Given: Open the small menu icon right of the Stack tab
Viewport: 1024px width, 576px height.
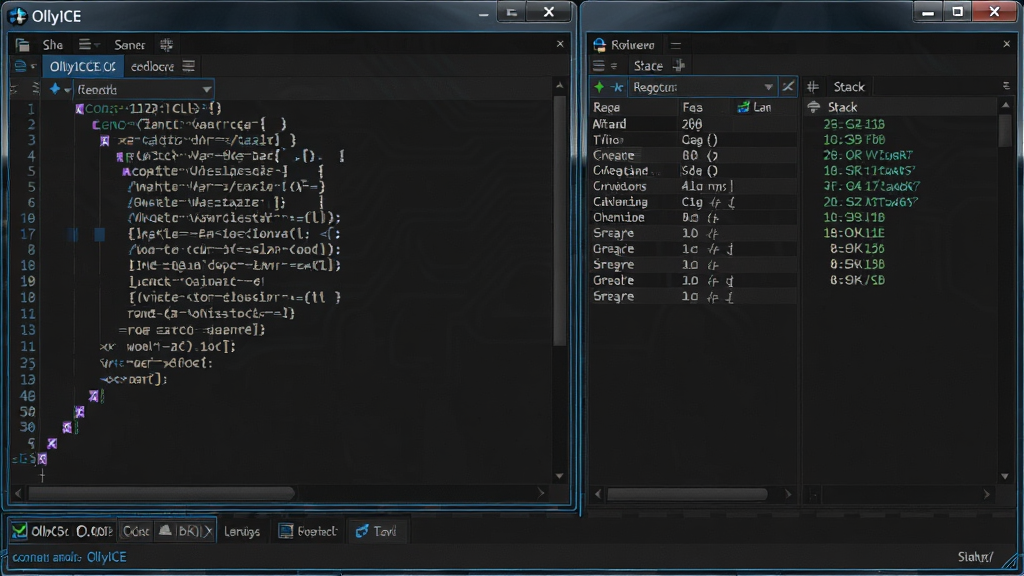Looking at the screenshot, I should coord(1006,86).
